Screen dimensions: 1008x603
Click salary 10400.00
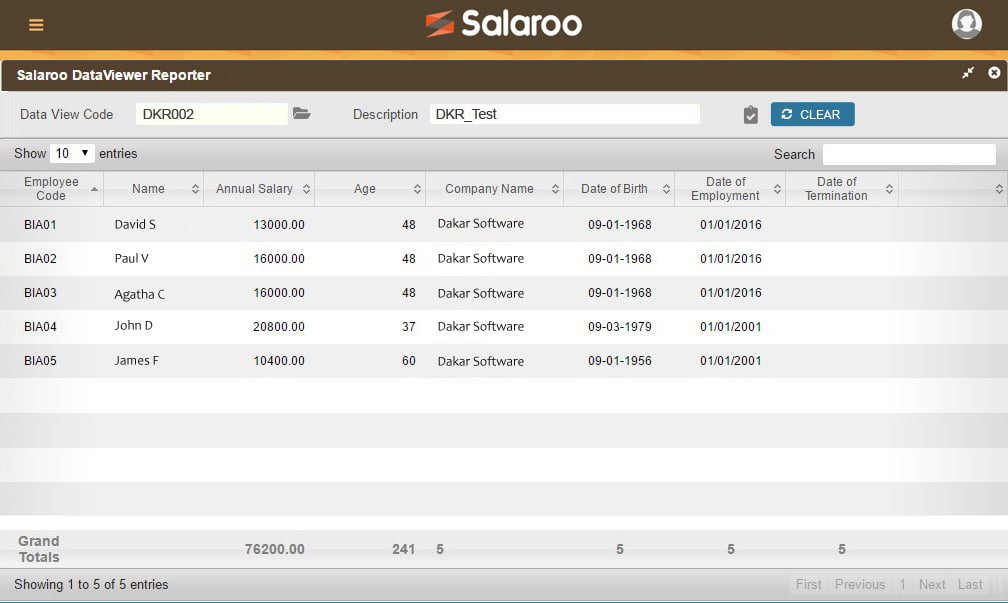(x=279, y=361)
